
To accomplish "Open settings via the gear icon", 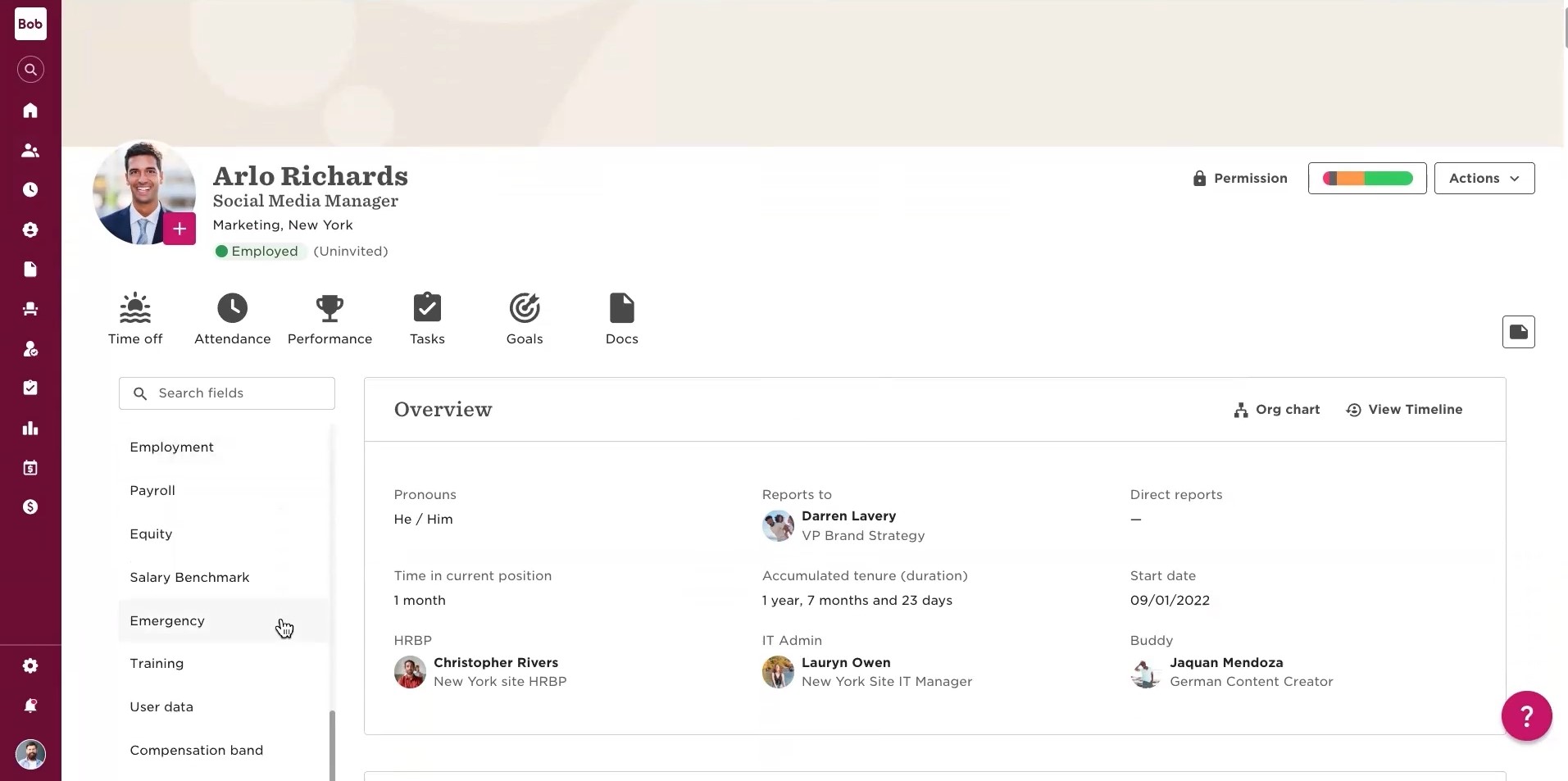I will [x=30, y=665].
